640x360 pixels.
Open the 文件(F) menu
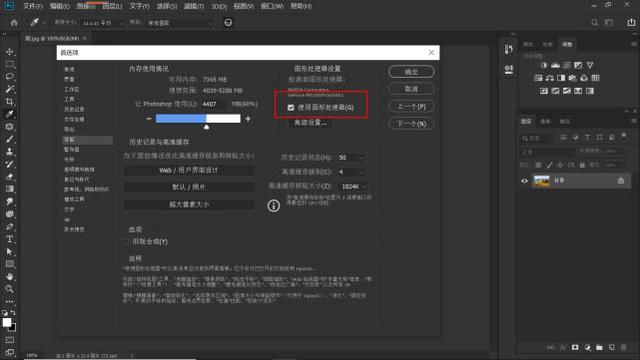coord(32,6)
